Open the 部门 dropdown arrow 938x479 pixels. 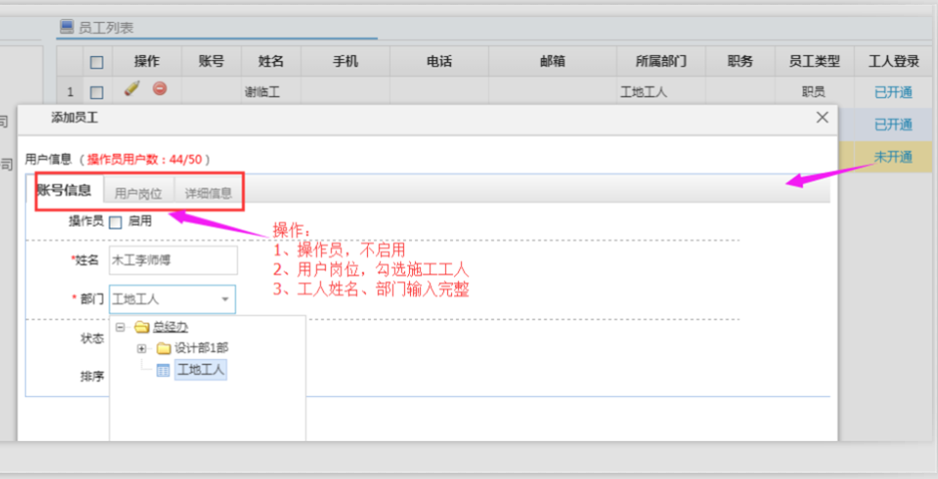[225, 299]
